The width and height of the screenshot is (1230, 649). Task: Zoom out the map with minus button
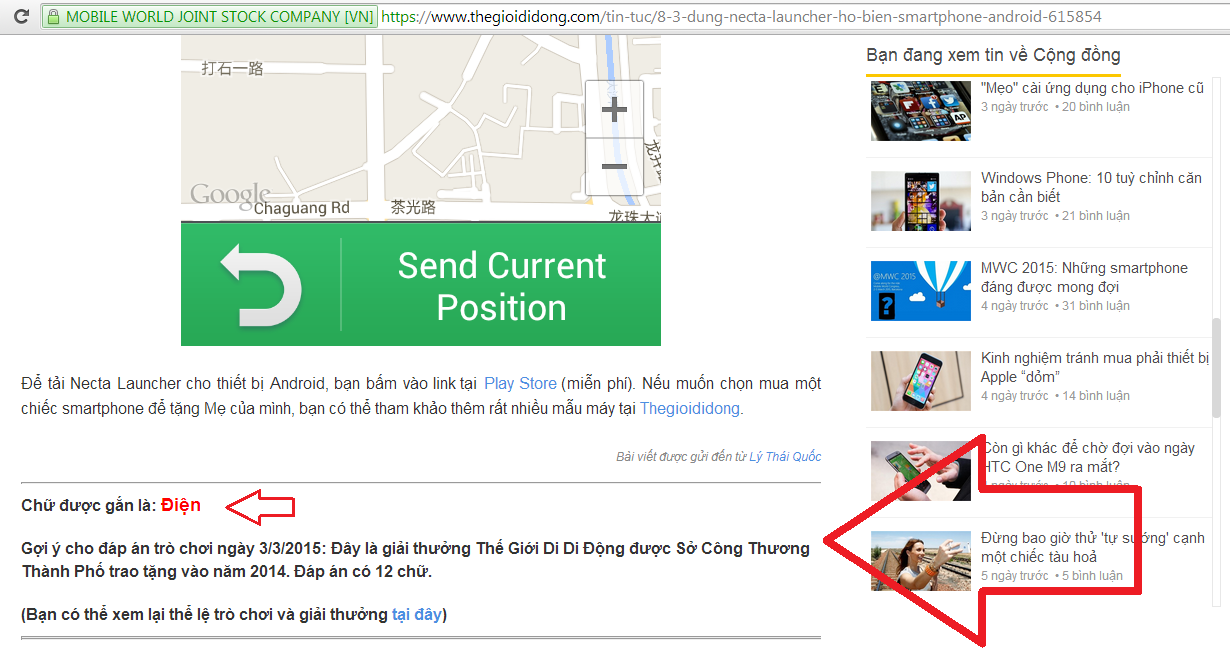[614, 167]
